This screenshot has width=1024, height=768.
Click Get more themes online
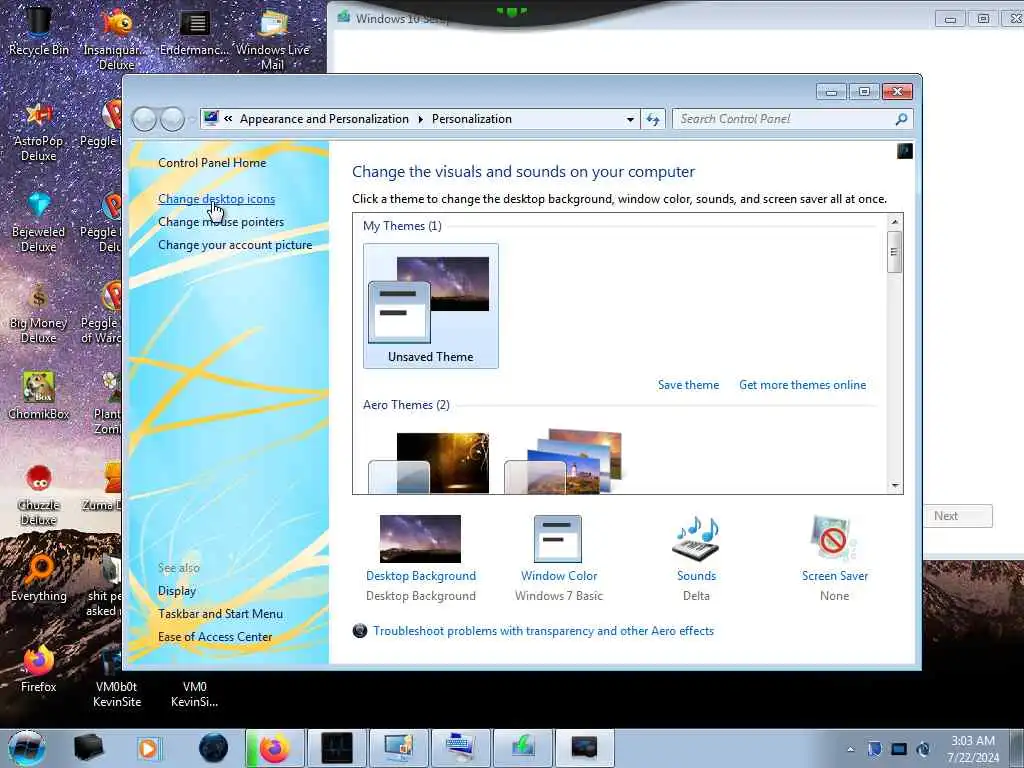pyautogui.click(x=803, y=385)
